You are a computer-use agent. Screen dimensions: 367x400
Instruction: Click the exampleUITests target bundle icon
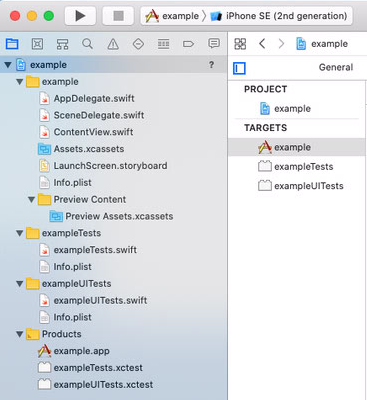click(x=265, y=186)
